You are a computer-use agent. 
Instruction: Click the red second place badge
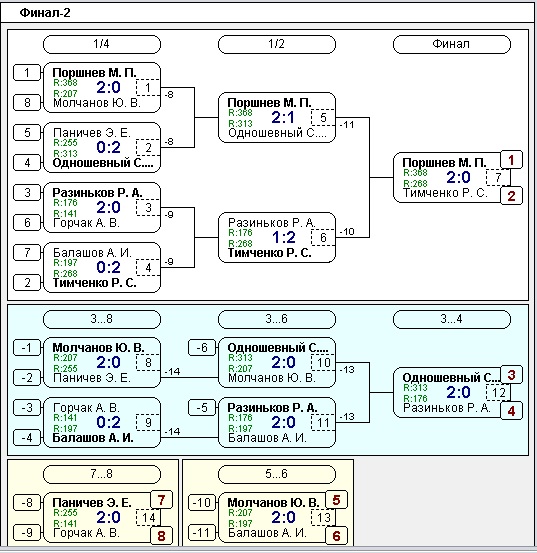pos(511,196)
